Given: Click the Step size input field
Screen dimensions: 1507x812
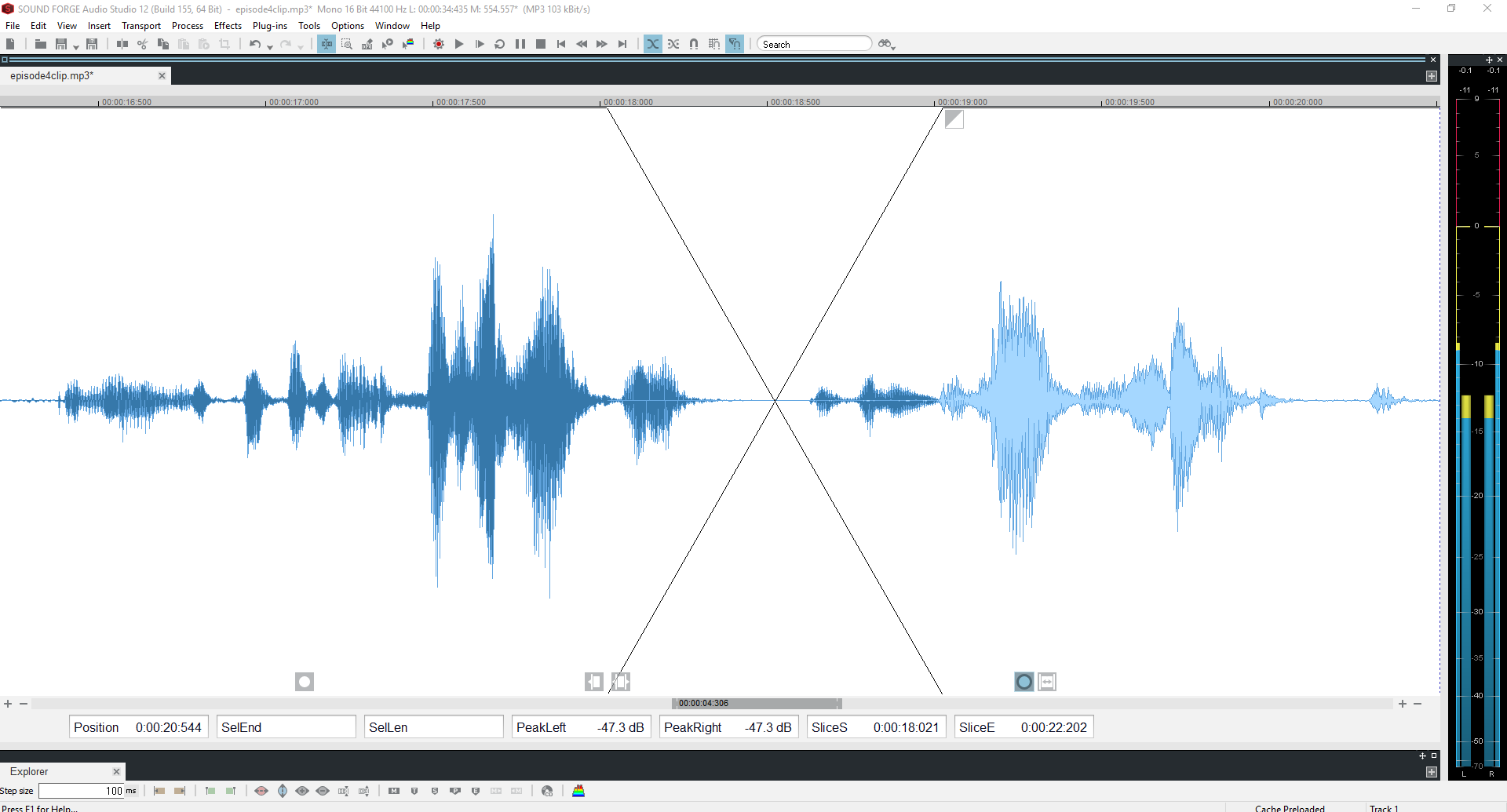Looking at the screenshot, I should (x=81, y=791).
